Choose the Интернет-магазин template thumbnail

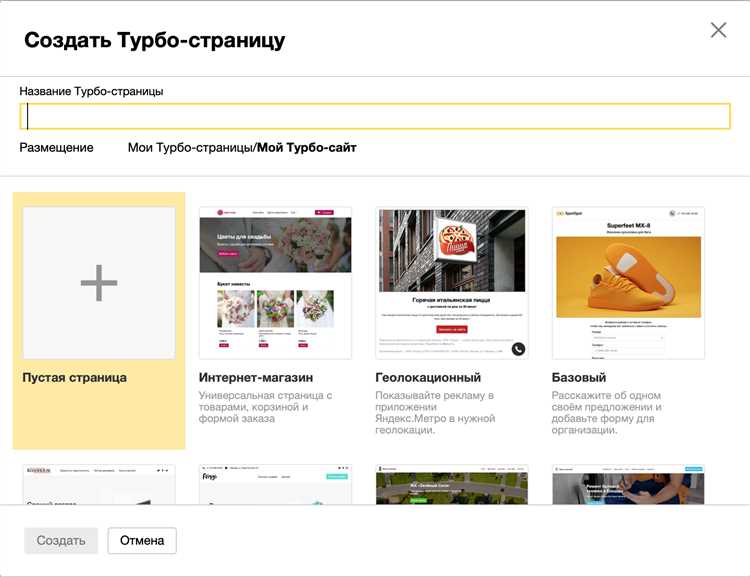(275, 283)
